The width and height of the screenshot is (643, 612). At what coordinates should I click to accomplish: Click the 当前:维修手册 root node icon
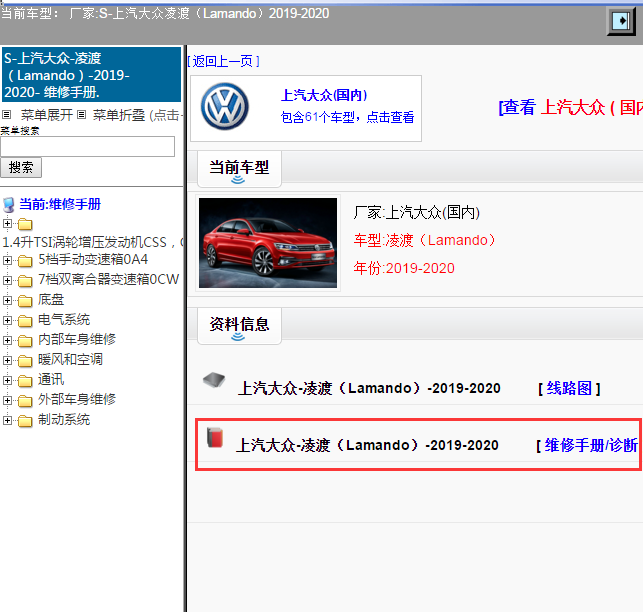click(x=9, y=205)
